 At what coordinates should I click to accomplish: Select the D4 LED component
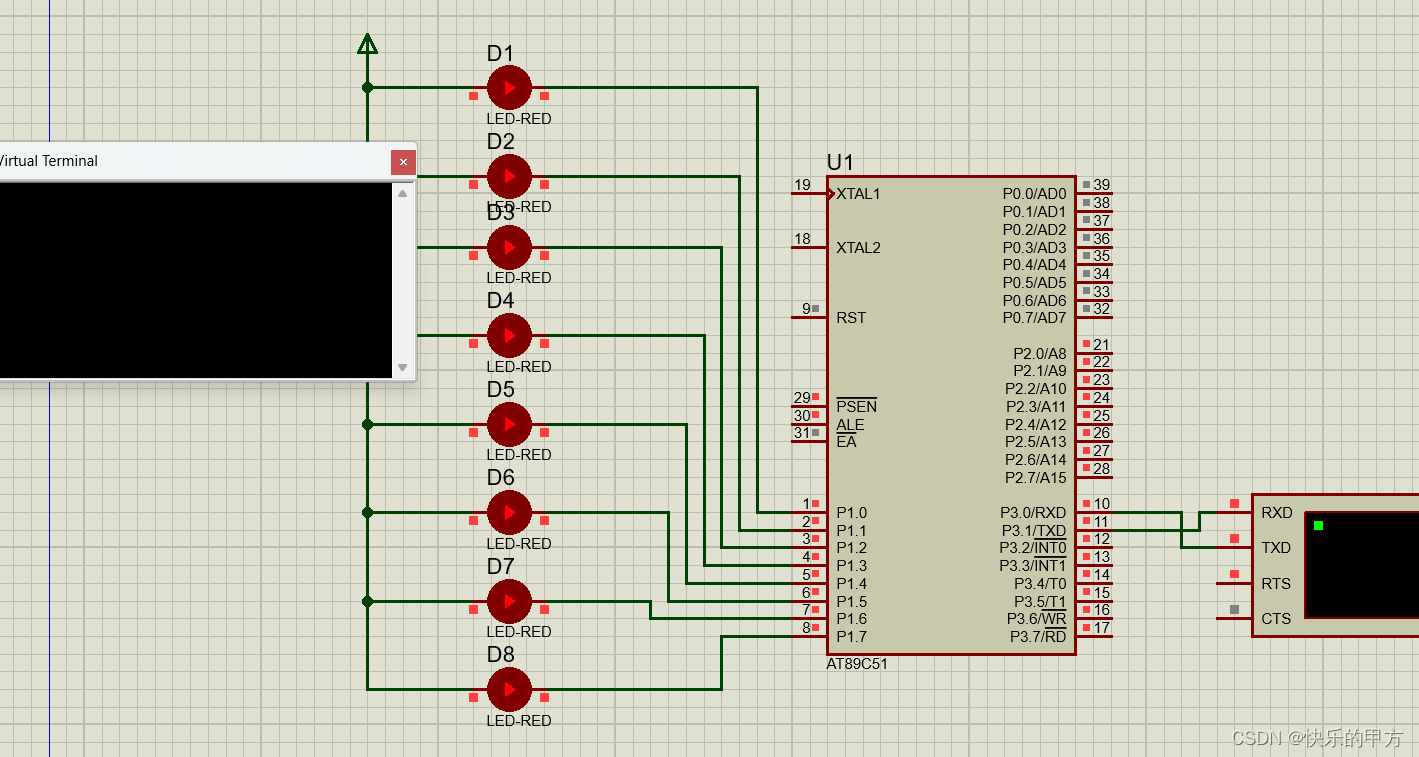pos(509,335)
